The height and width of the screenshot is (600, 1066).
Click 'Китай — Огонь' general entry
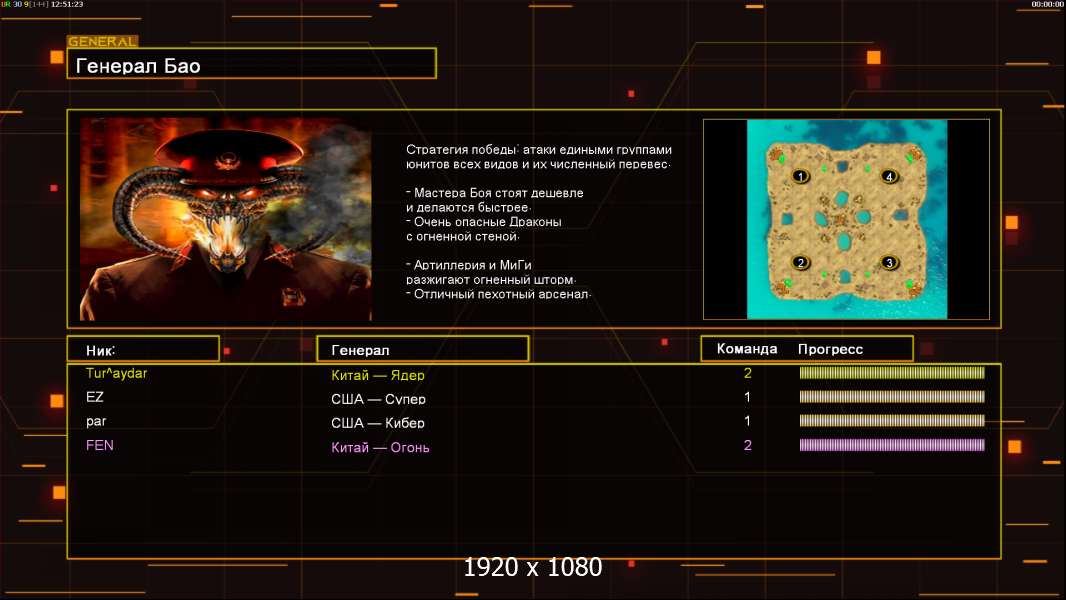point(380,447)
